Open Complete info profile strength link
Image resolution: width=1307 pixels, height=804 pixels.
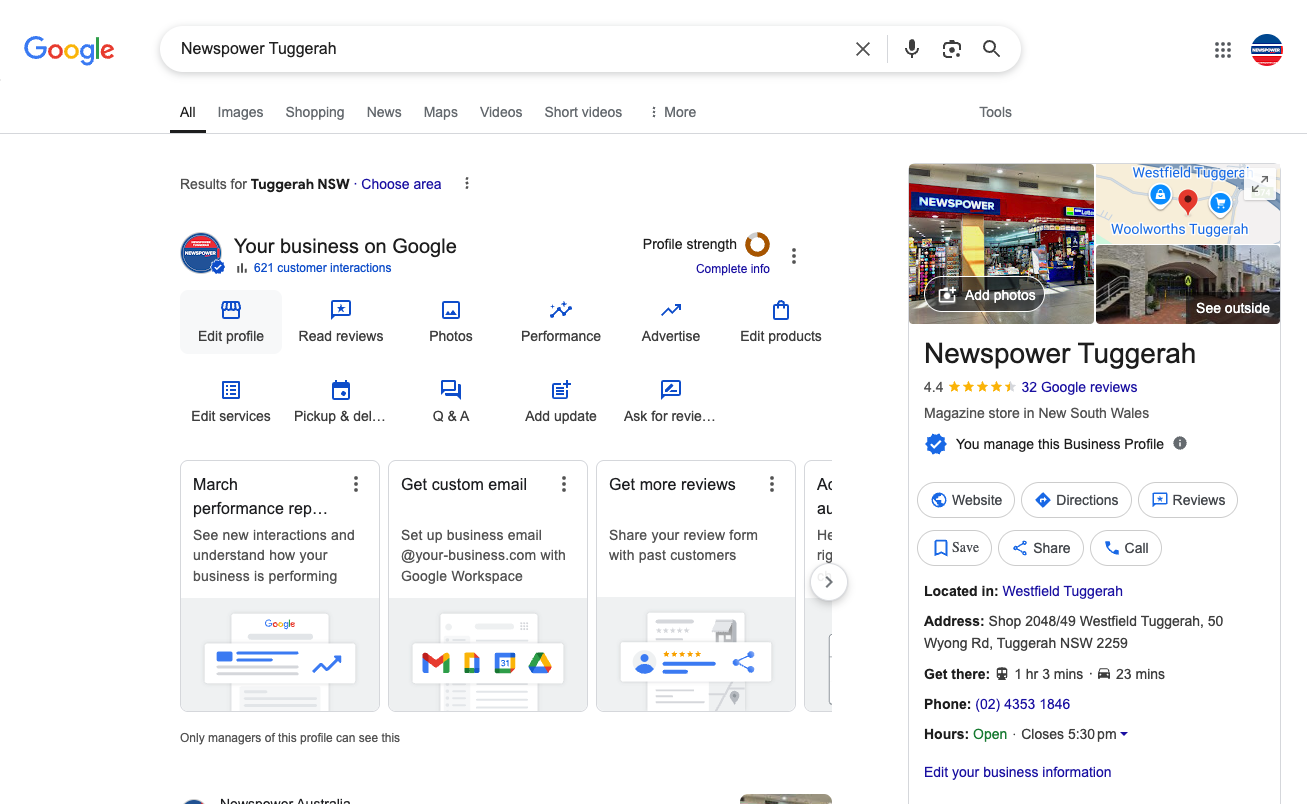pos(733,269)
